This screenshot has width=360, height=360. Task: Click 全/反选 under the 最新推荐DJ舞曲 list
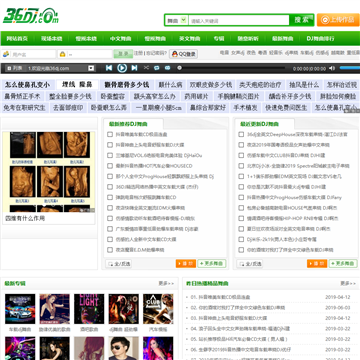click(118, 264)
